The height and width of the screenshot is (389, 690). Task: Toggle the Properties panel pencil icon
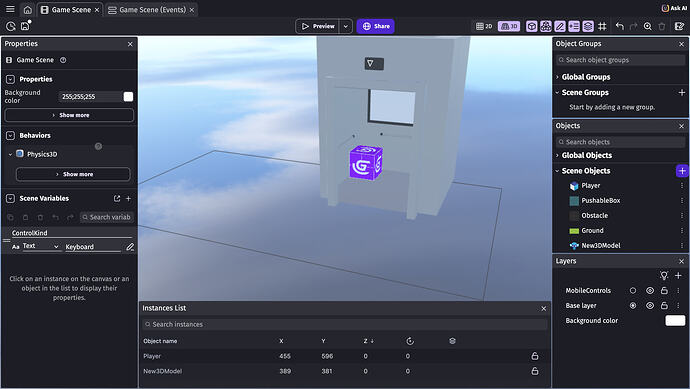tap(560, 26)
